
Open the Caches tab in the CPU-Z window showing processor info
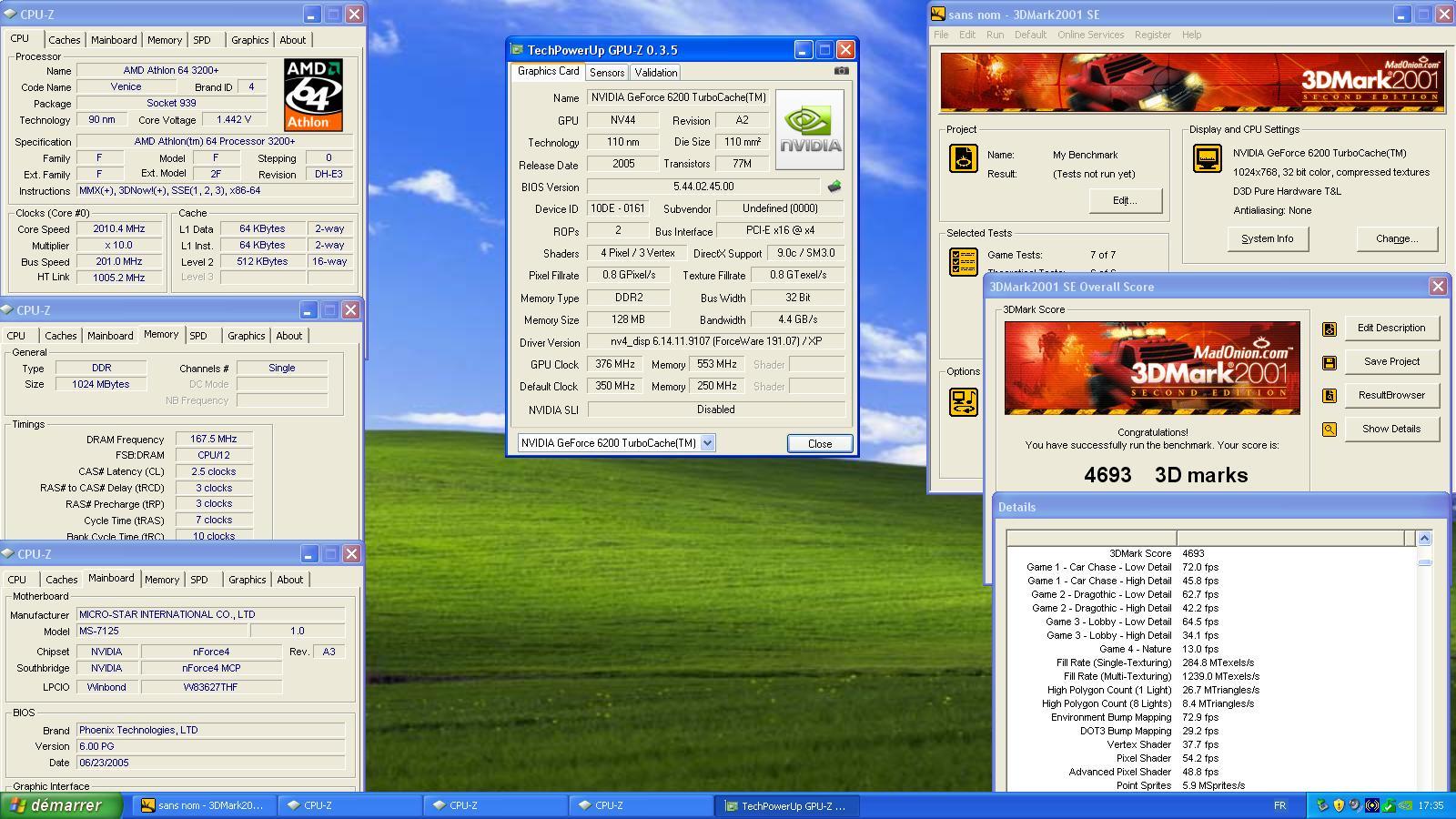[64, 40]
